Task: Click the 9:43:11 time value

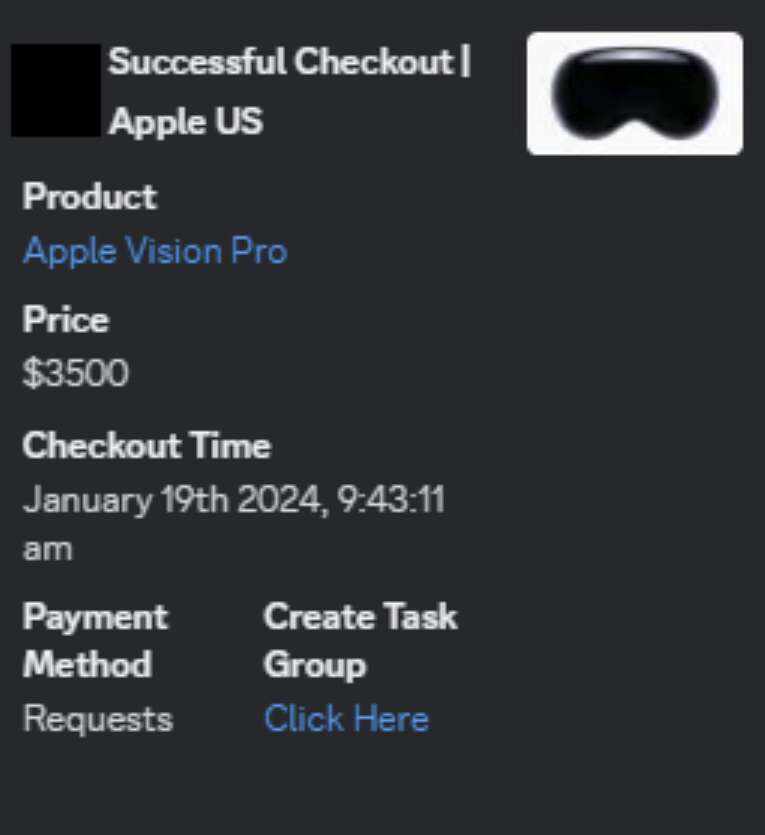Action: tap(389, 499)
